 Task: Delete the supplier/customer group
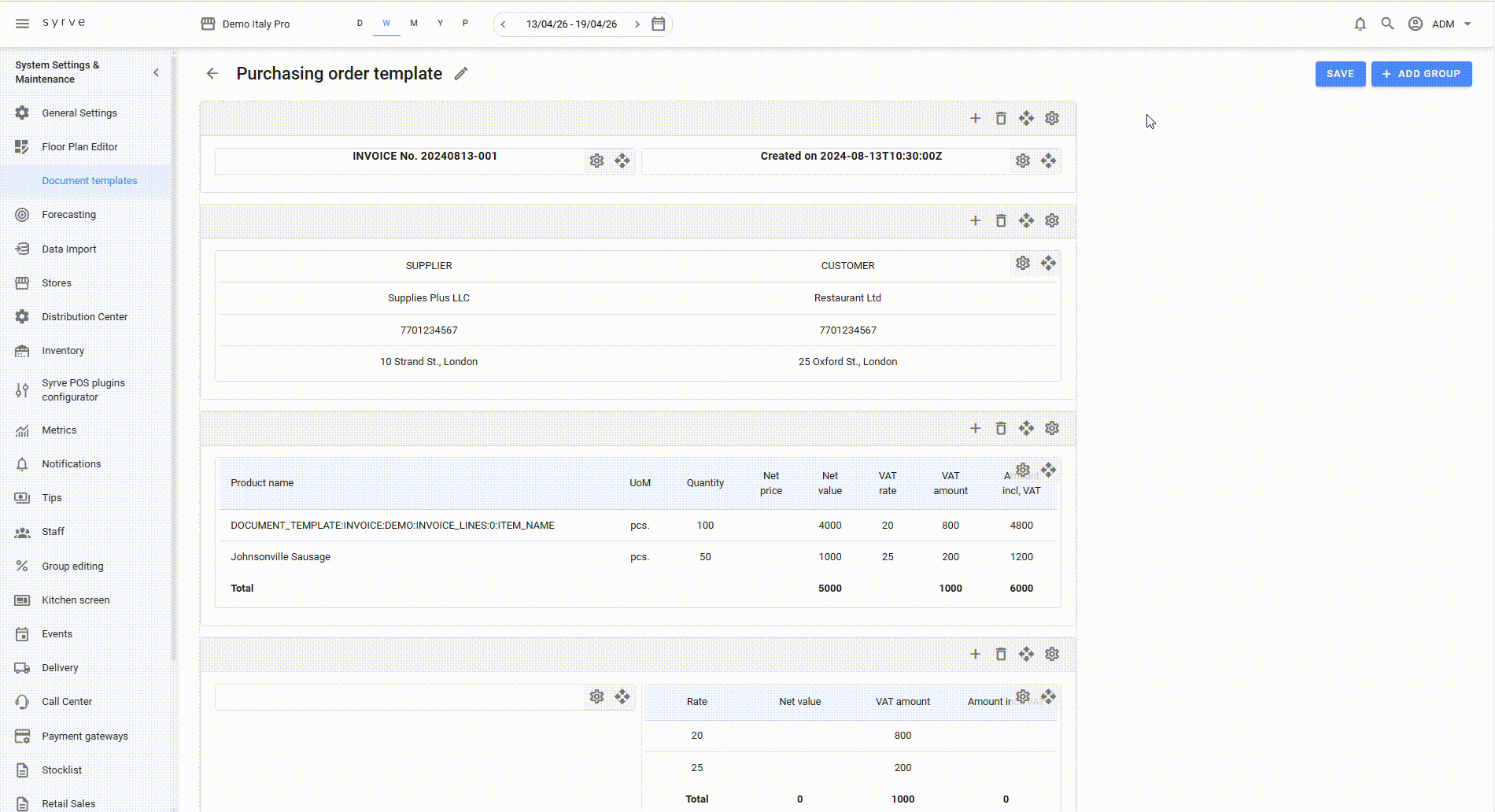pos(1001,220)
